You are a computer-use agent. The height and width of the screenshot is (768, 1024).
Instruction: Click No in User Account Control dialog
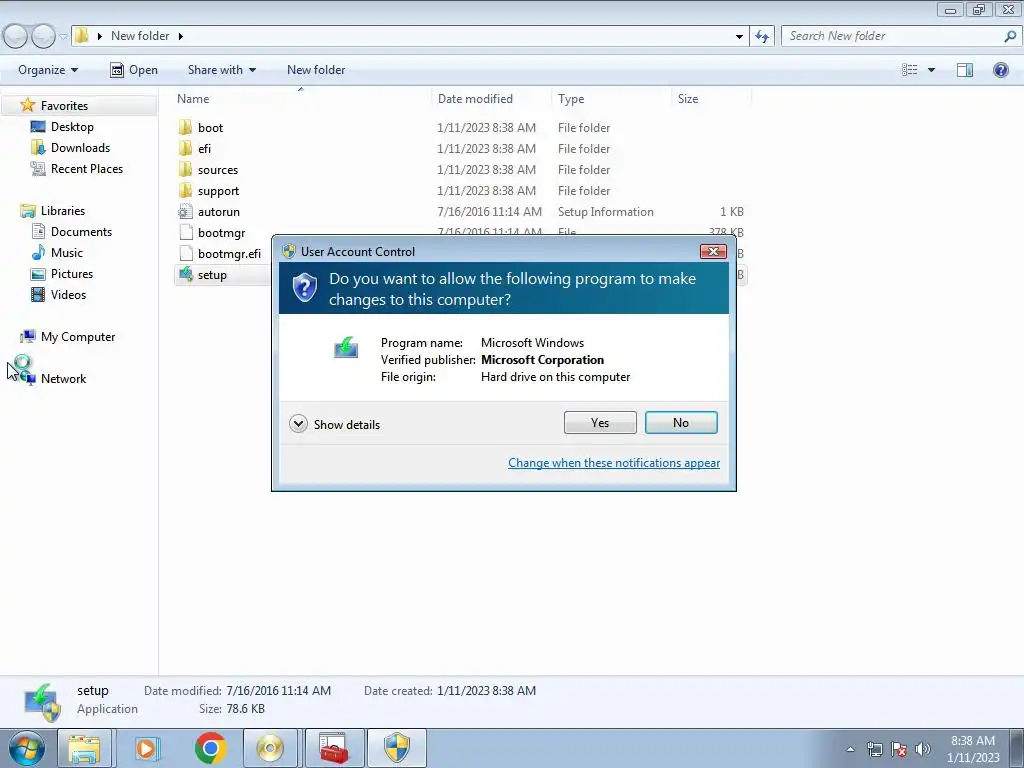coord(680,423)
